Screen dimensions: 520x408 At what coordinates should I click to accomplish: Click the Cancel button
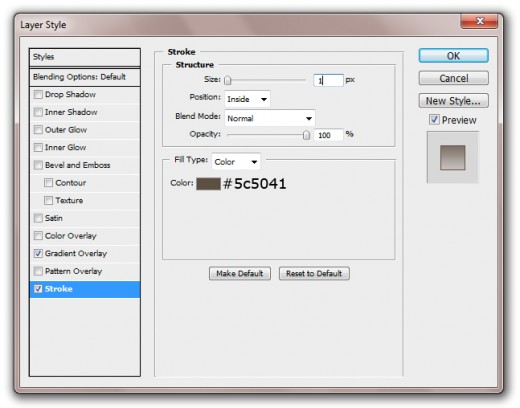[x=454, y=78]
